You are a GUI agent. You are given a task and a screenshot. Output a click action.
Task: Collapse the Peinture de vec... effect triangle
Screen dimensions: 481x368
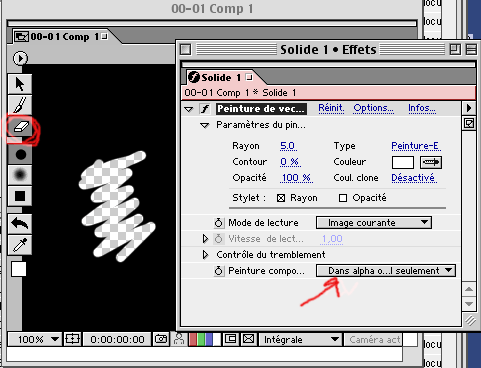pyautogui.click(x=189, y=109)
